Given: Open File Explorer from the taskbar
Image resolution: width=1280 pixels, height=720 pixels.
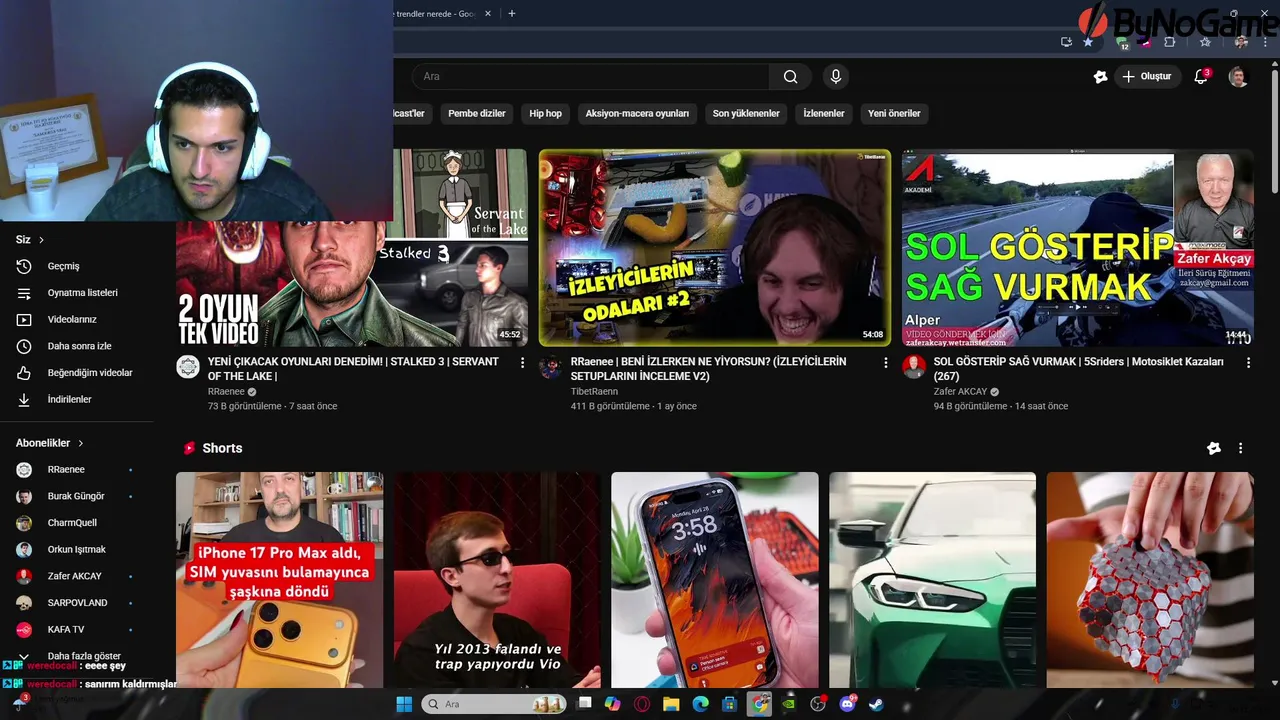Looking at the screenshot, I should (671, 704).
